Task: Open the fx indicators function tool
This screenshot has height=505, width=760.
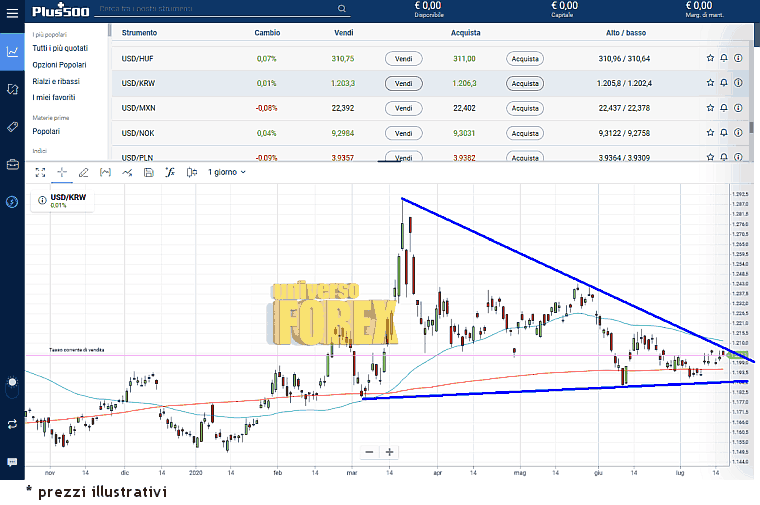Action: click(170, 172)
